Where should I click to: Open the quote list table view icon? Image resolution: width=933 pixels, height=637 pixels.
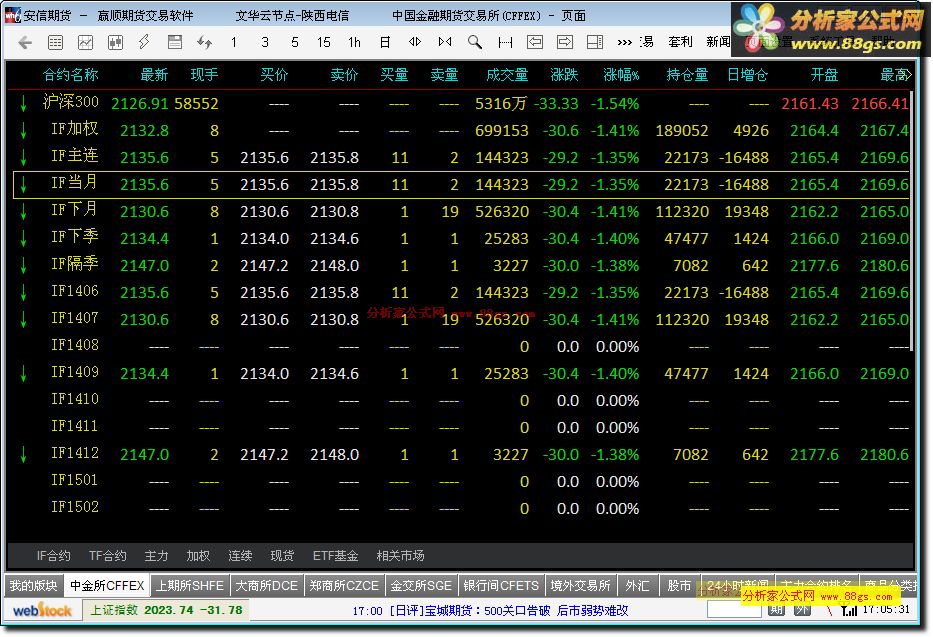coord(55,42)
